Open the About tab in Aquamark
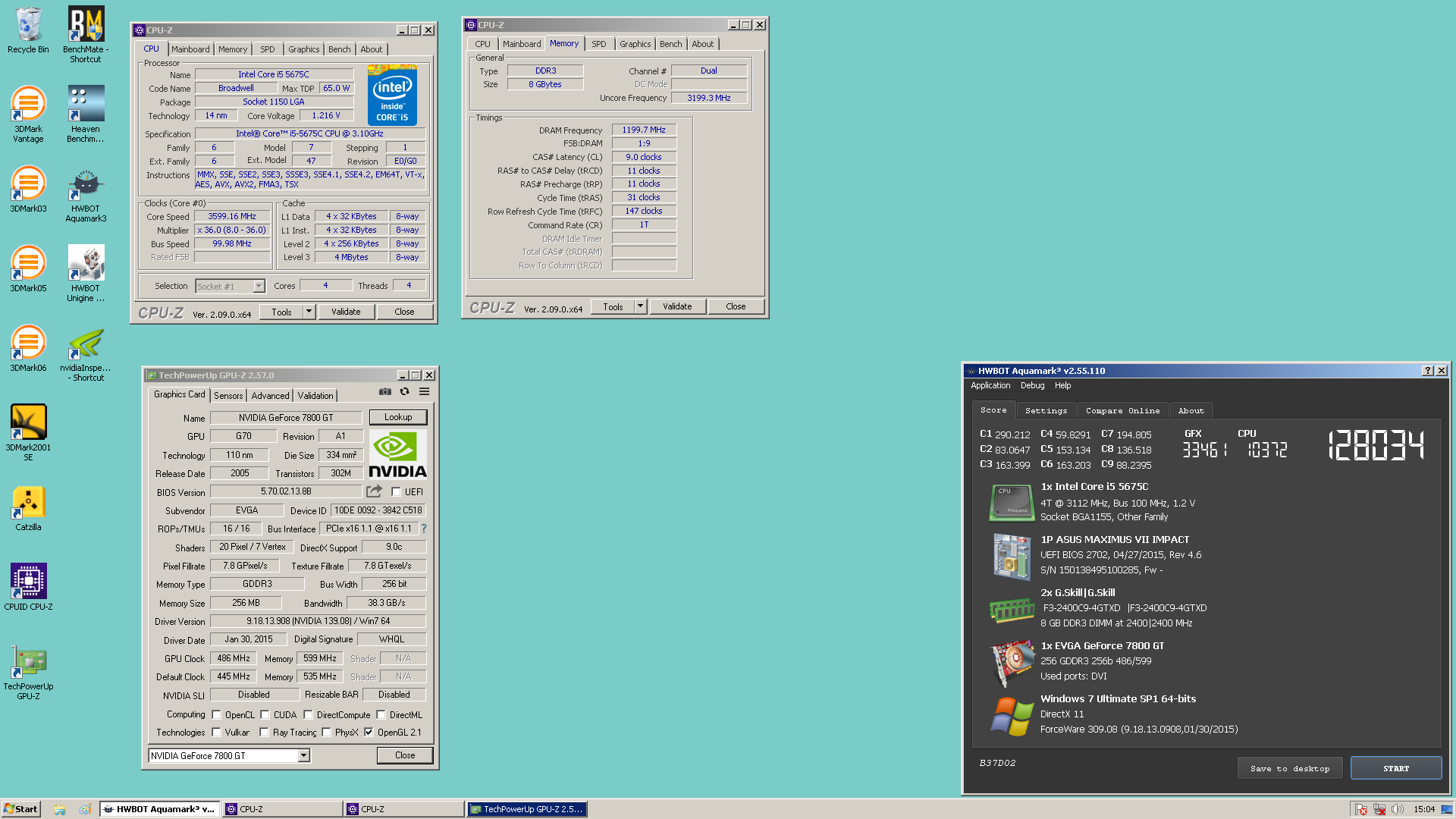Image resolution: width=1456 pixels, height=819 pixels. coord(1191,410)
